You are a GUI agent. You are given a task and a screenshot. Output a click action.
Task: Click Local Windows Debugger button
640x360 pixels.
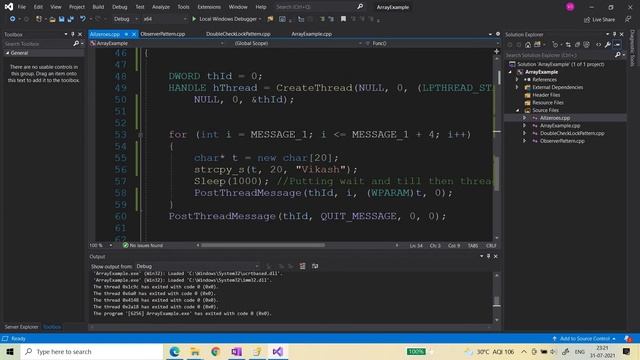[227, 19]
